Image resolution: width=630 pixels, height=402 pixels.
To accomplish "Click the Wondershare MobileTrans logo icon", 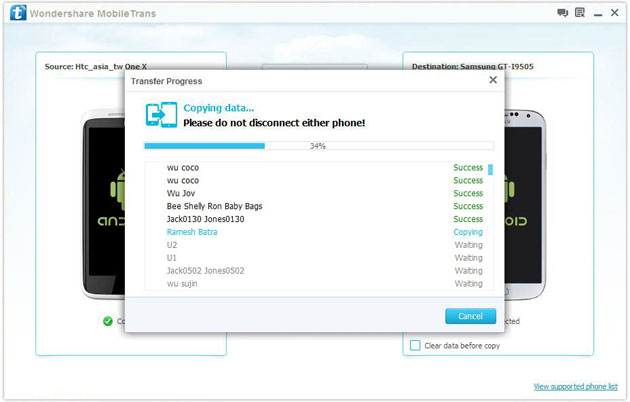I will (18, 13).
